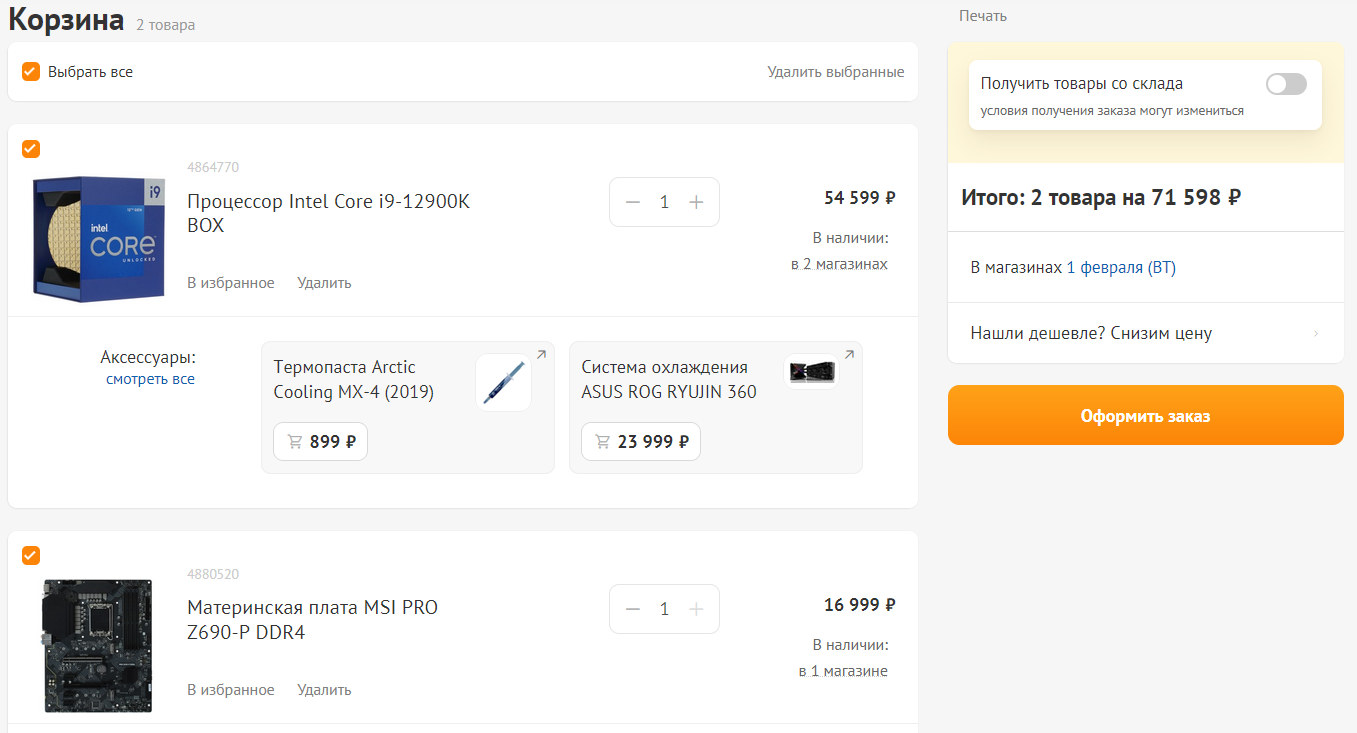Click the Arctic MX-4 thermal paste thumbnail
Screen dimensions: 1357x733
tap(503, 383)
